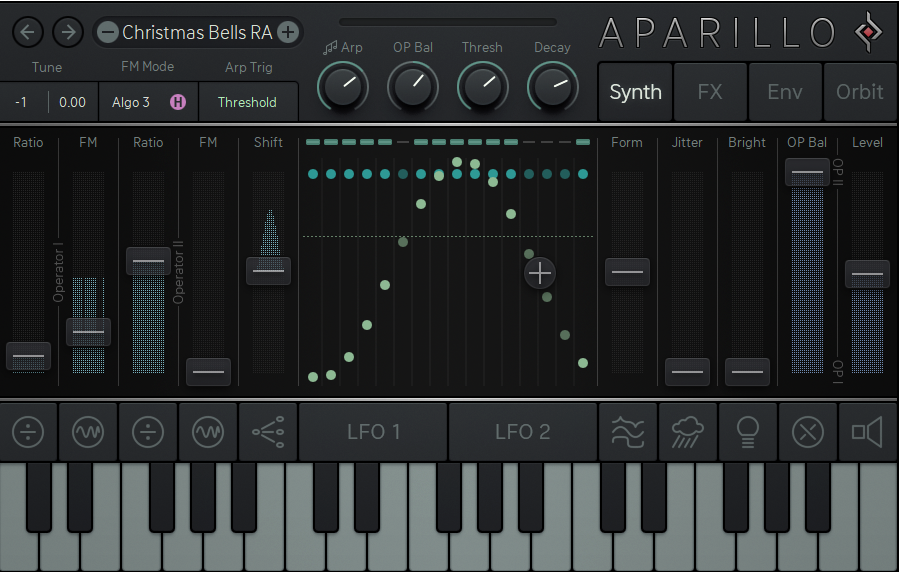899x572 pixels.
Task: Open LFO 1 section
Action: (373, 432)
